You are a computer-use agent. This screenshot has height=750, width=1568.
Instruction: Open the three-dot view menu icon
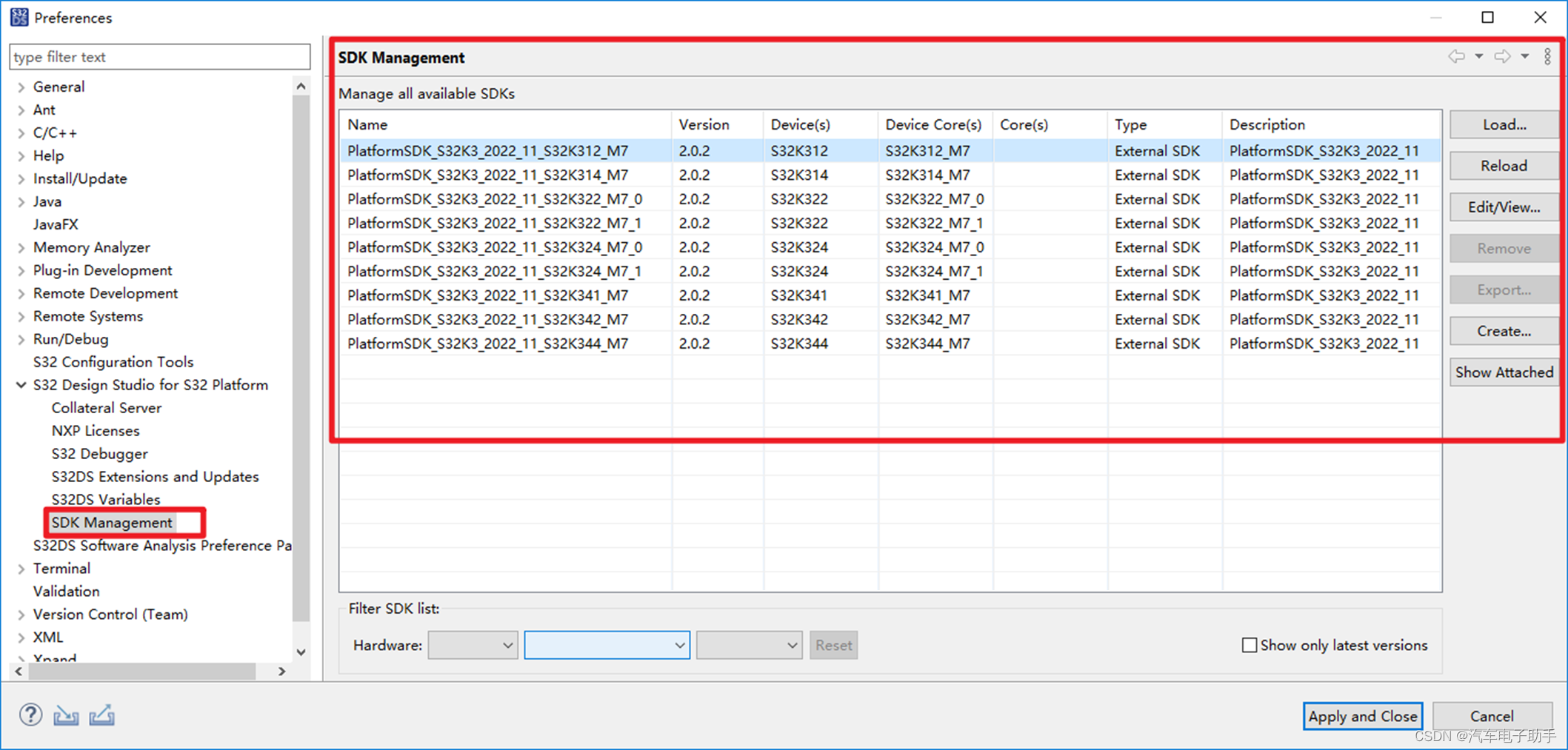click(1547, 56)
